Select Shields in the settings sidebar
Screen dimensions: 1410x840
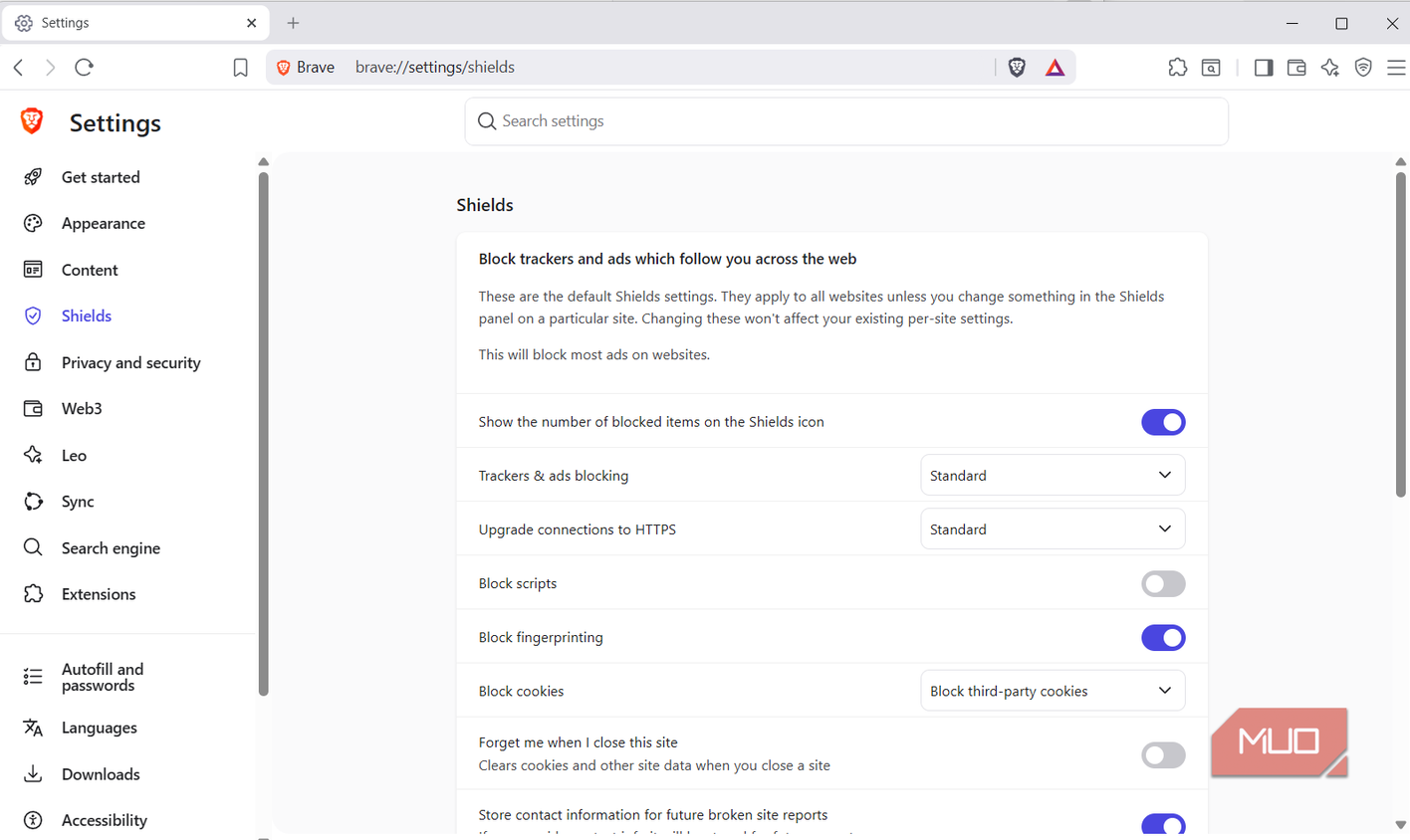(x=87, y=315)
